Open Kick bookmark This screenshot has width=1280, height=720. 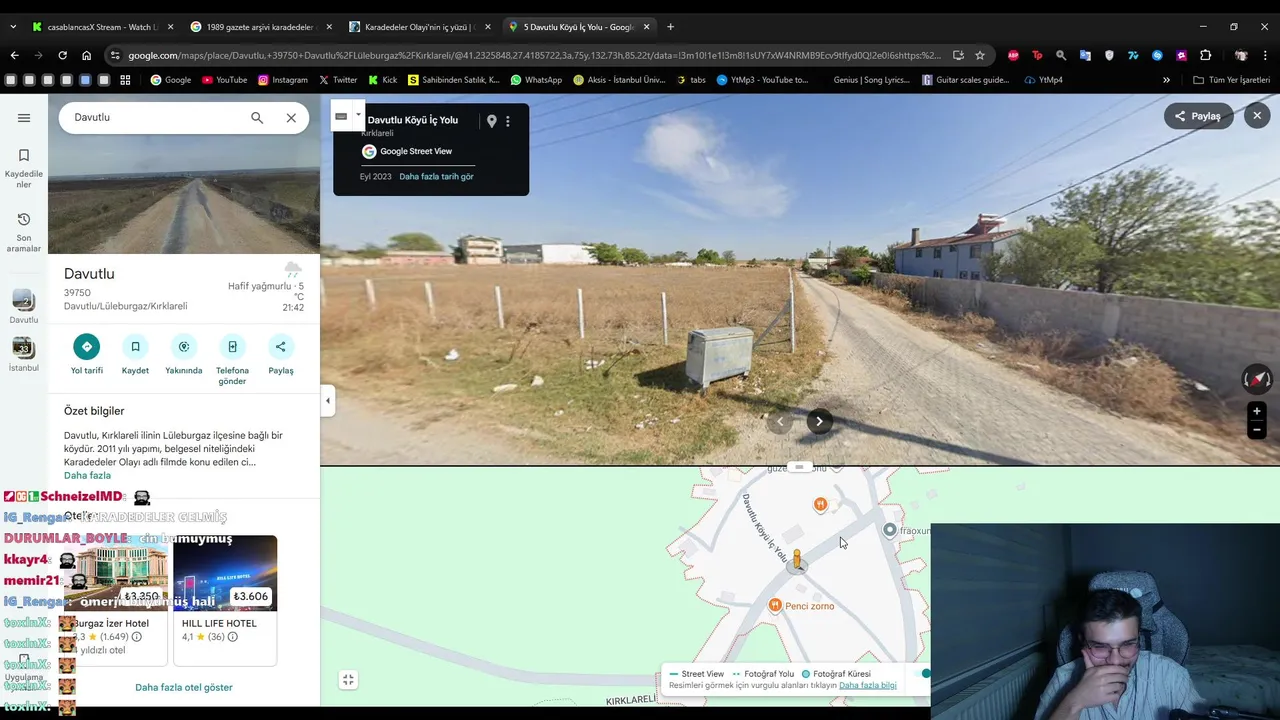click(383, 80)
